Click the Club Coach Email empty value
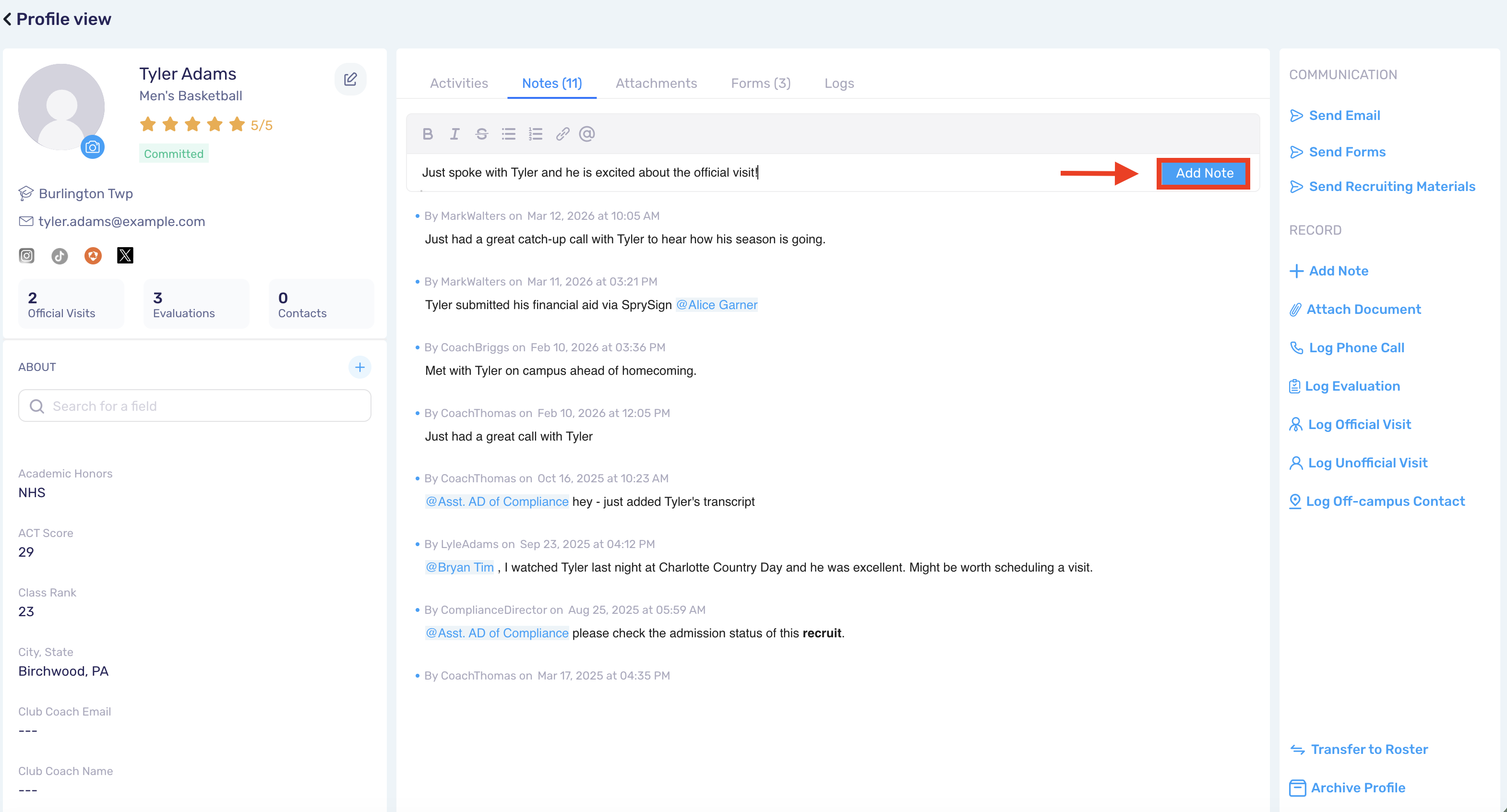 tap(28, 731)
